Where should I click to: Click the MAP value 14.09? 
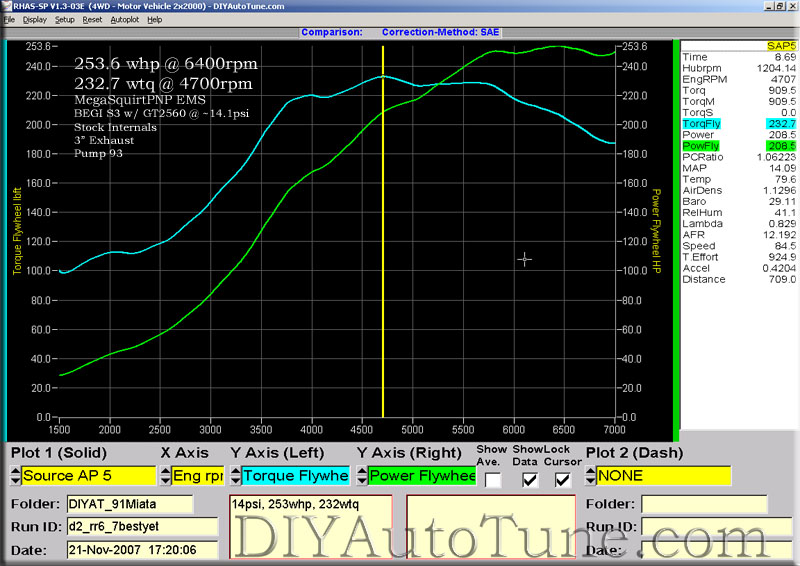[782, 168]
